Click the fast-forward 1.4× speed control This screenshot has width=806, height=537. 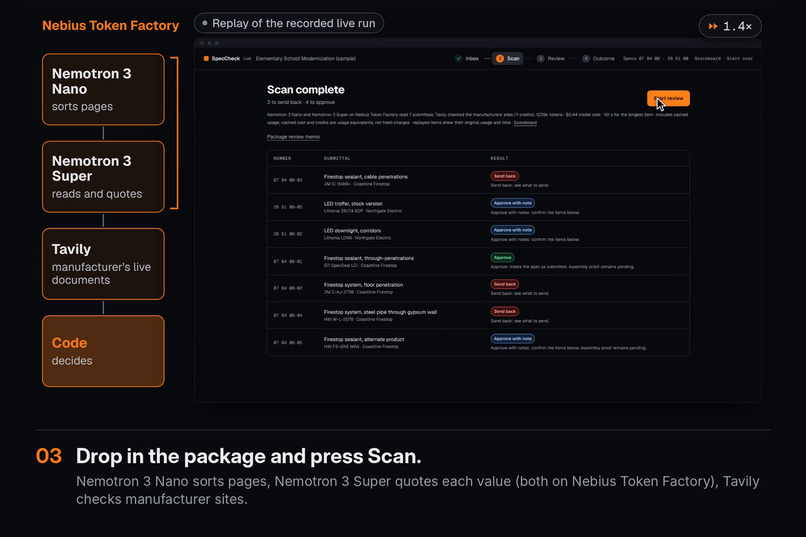pyautogui.click(x=730, y=26)
